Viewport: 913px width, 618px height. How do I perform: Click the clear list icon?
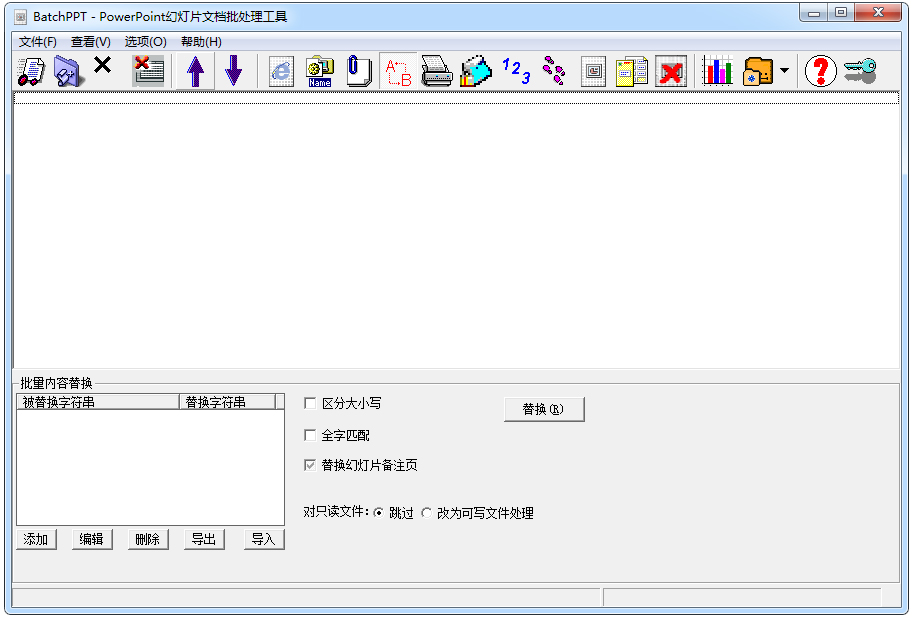(x=148, y=71)
